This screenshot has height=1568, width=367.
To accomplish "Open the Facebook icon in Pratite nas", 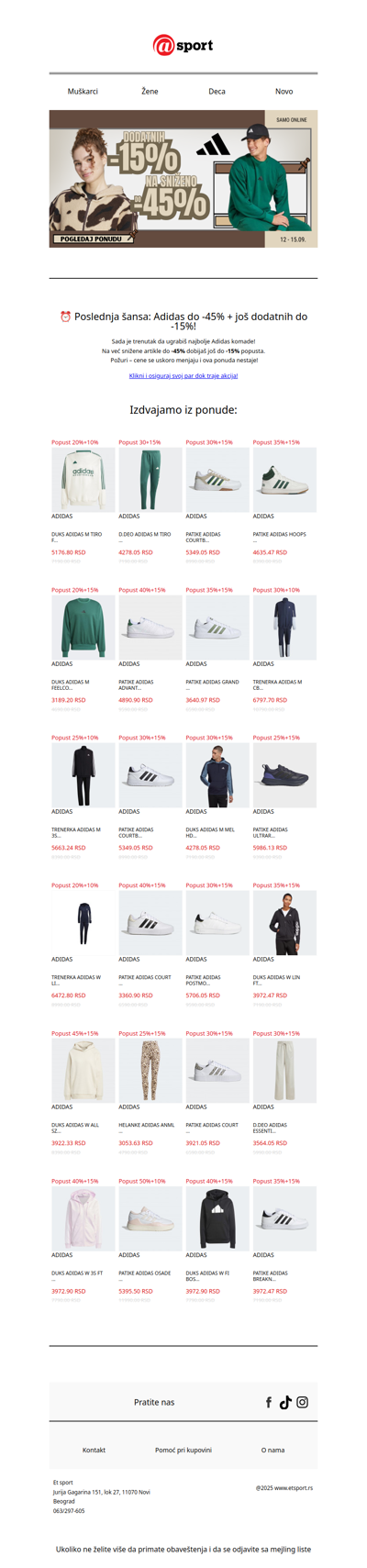I will click(269, 1402).
